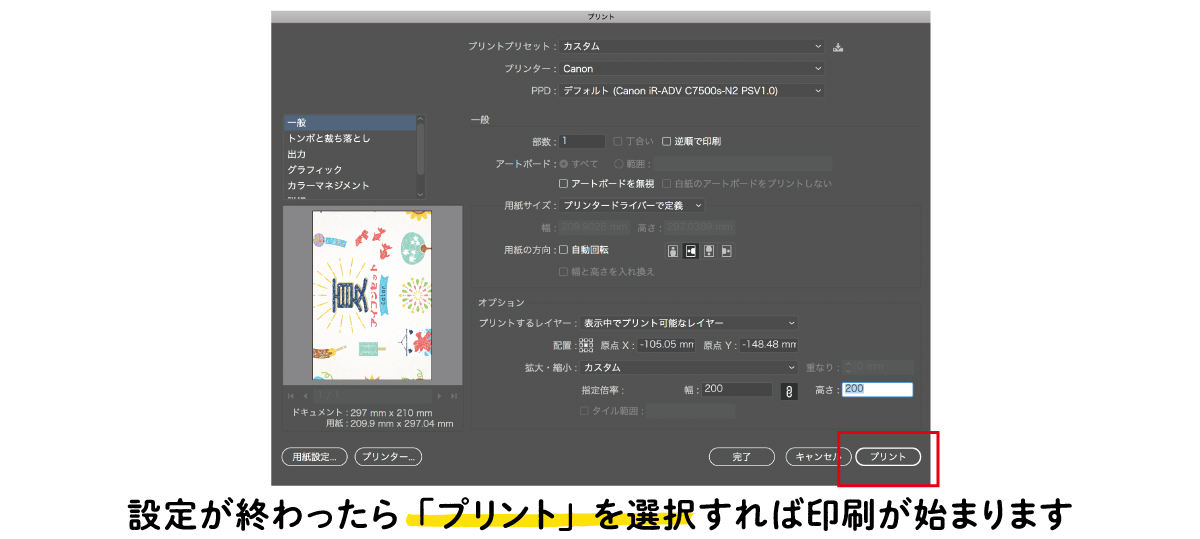Click the print preview thumbnail
Screen dimensions: 1200x539
[372, 295]
